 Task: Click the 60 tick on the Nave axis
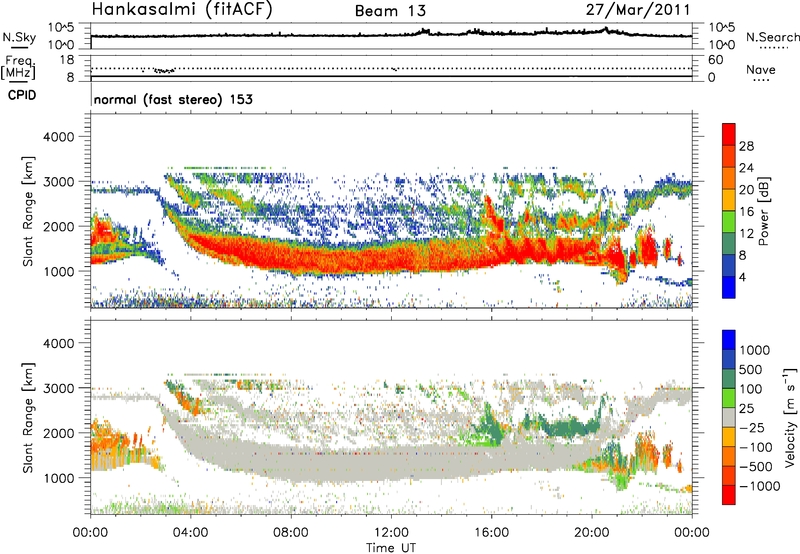[x=715, y=60]
